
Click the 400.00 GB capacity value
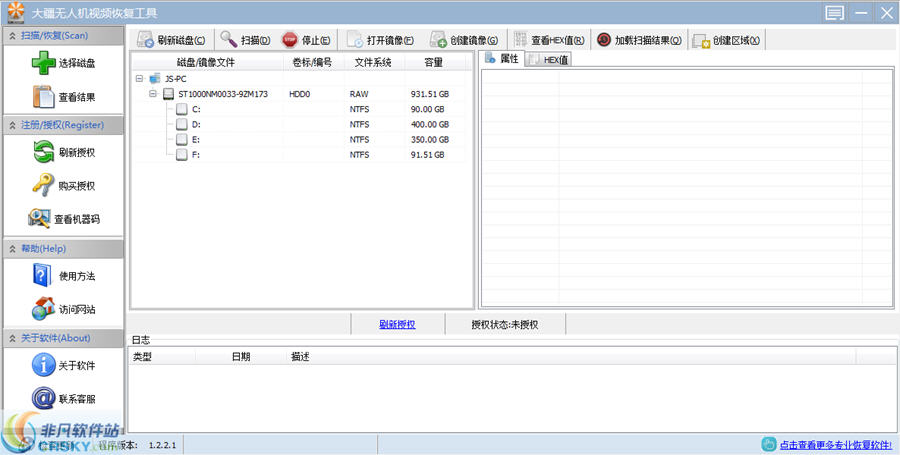click(430, 124)
